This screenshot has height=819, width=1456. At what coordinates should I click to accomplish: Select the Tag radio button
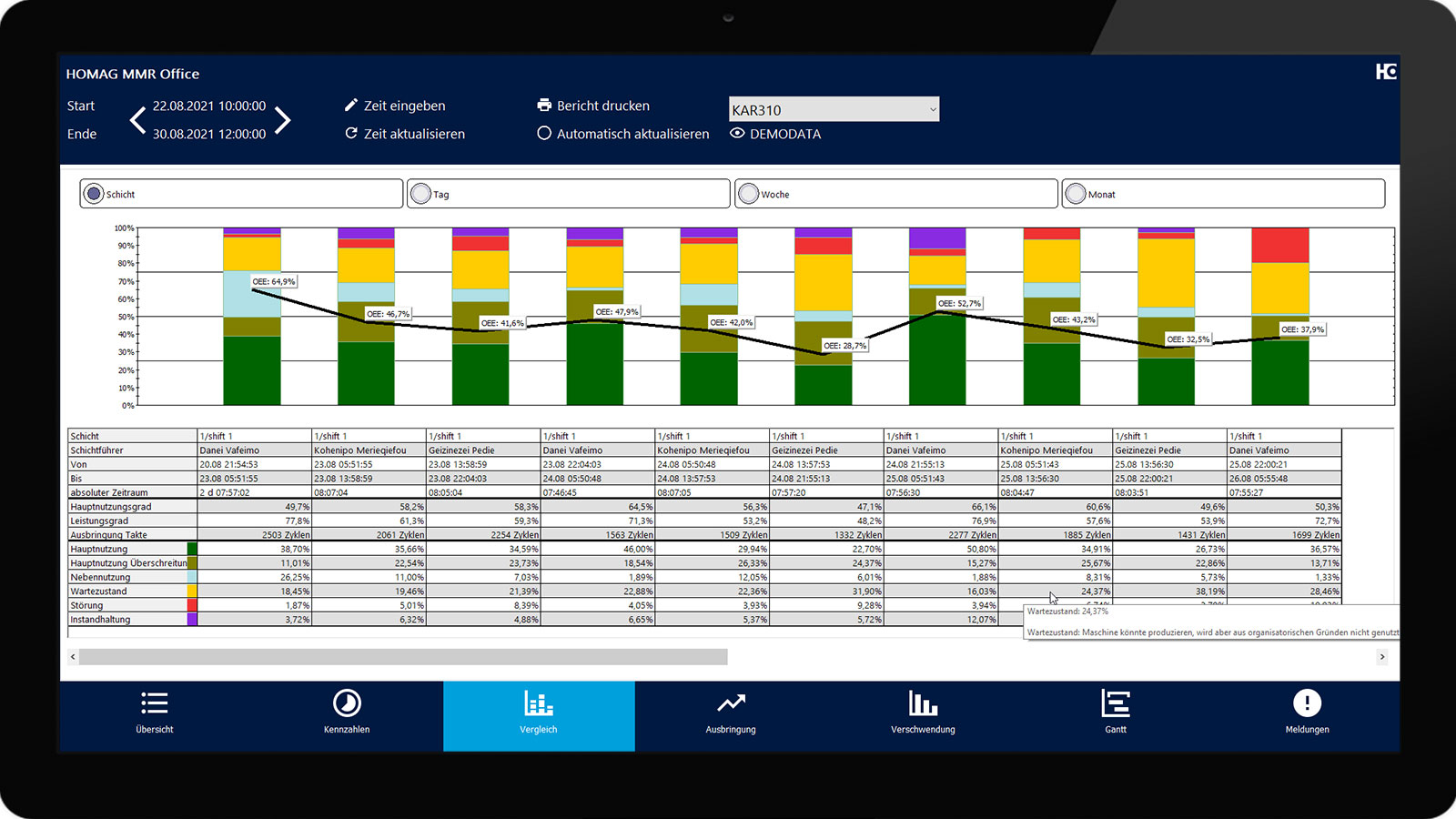pyautogui.click(x=420, y=194)
